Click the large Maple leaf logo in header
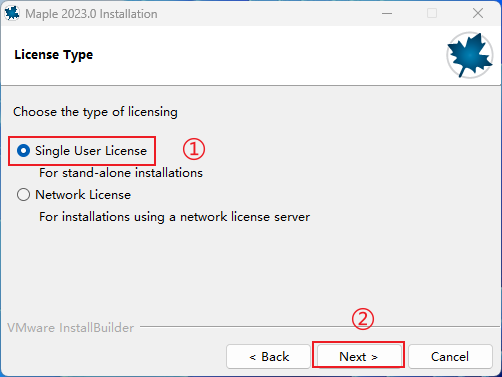This screenshot has width=502, height=377. [x=470, y=55]
